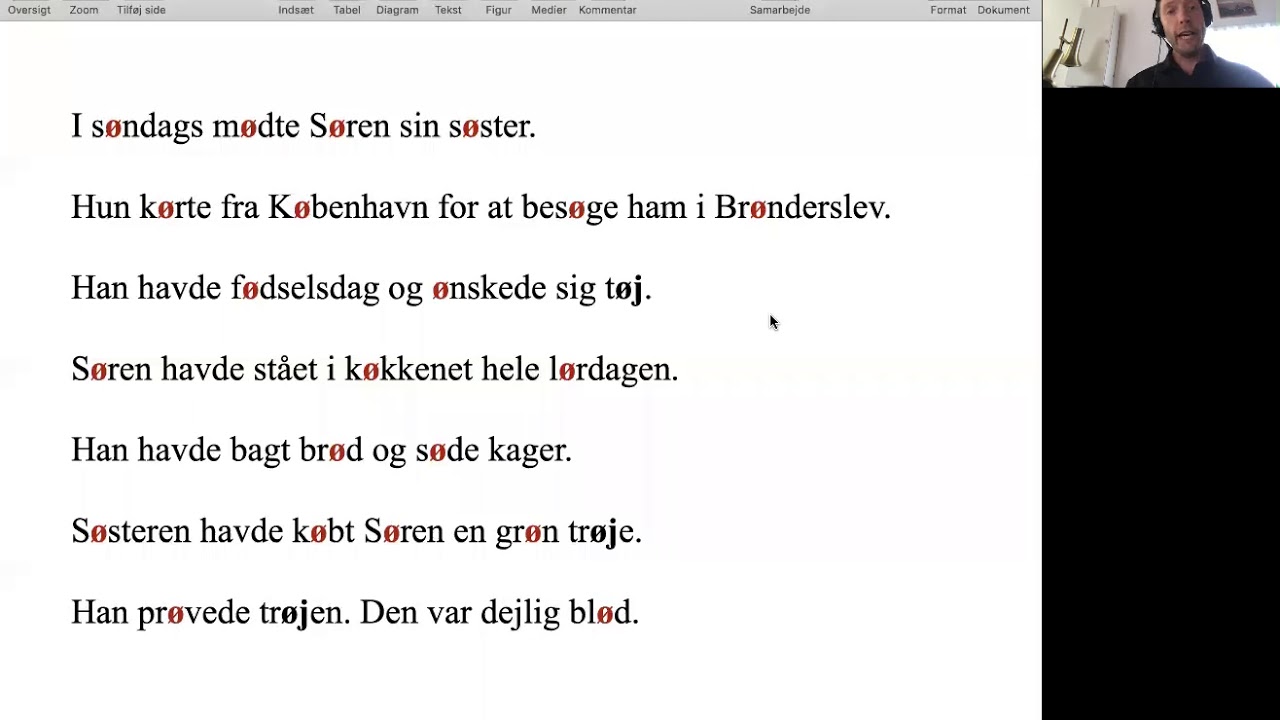Viewport: 1280px width, 720px height.
Task: Click the word "hele"
Action: [511, 370]
